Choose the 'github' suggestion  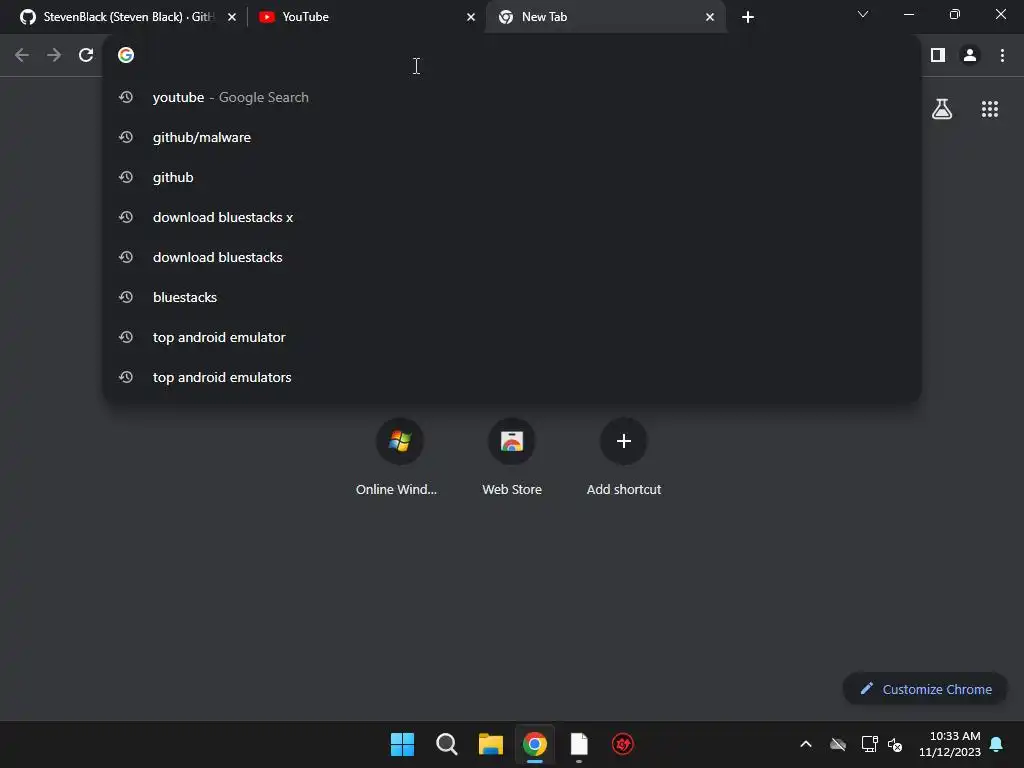click(x=512, y=177)
